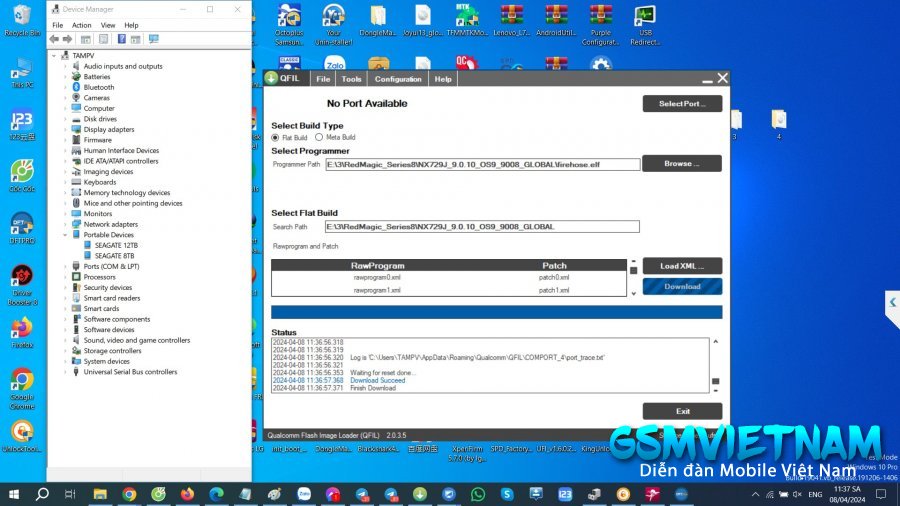Open QFIL Help menu
The width and height of the screenshot is (900, 506).
(443, 79)
